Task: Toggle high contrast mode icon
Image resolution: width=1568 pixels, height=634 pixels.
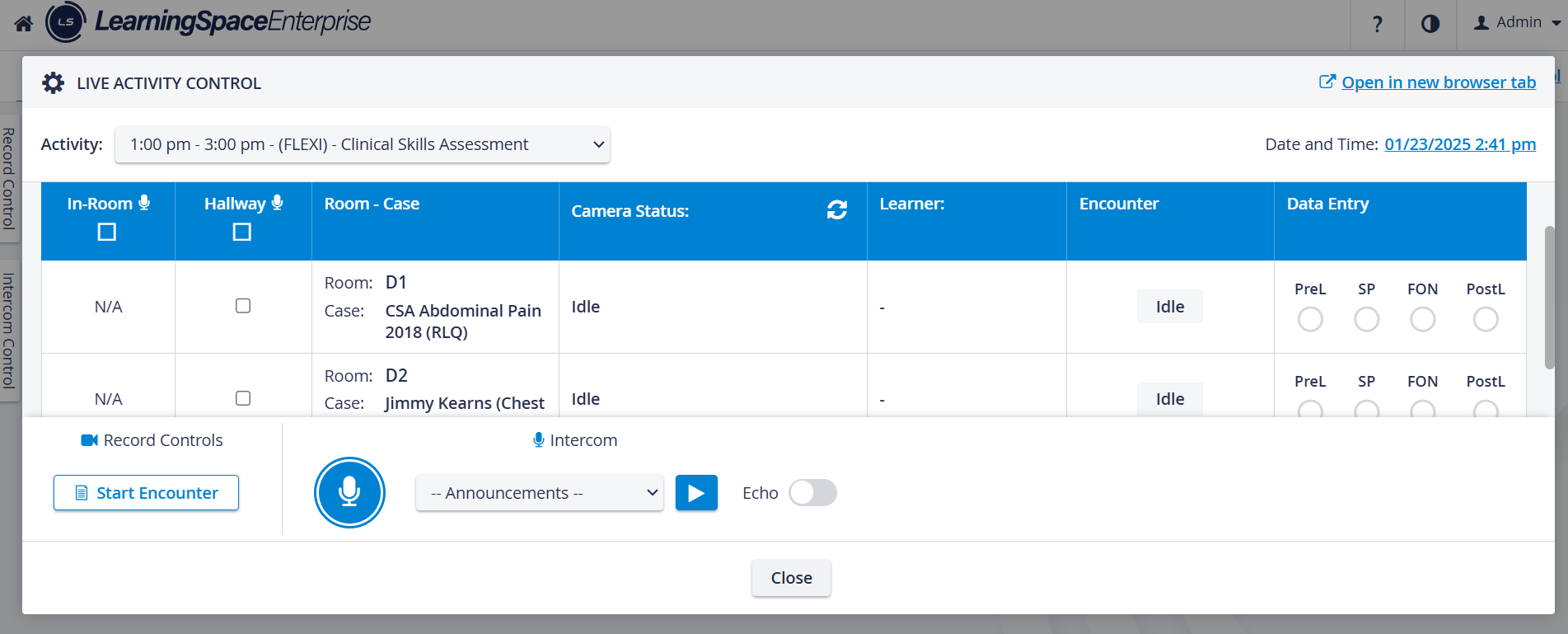Action: 1430,24
